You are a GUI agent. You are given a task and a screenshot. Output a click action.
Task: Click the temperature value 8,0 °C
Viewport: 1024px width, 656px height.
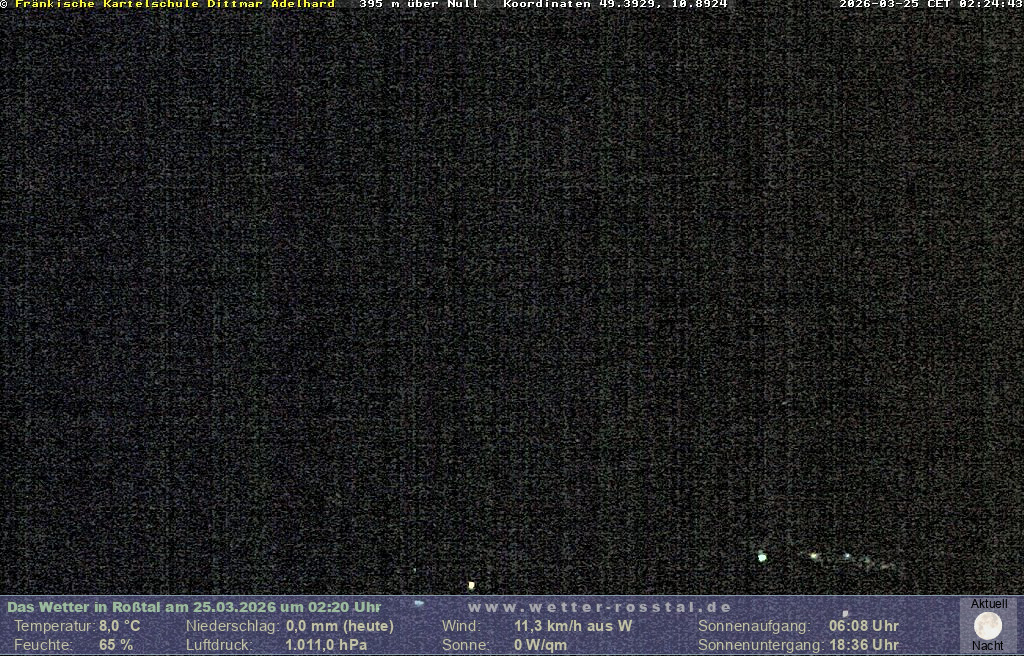(x=119, y=626)
